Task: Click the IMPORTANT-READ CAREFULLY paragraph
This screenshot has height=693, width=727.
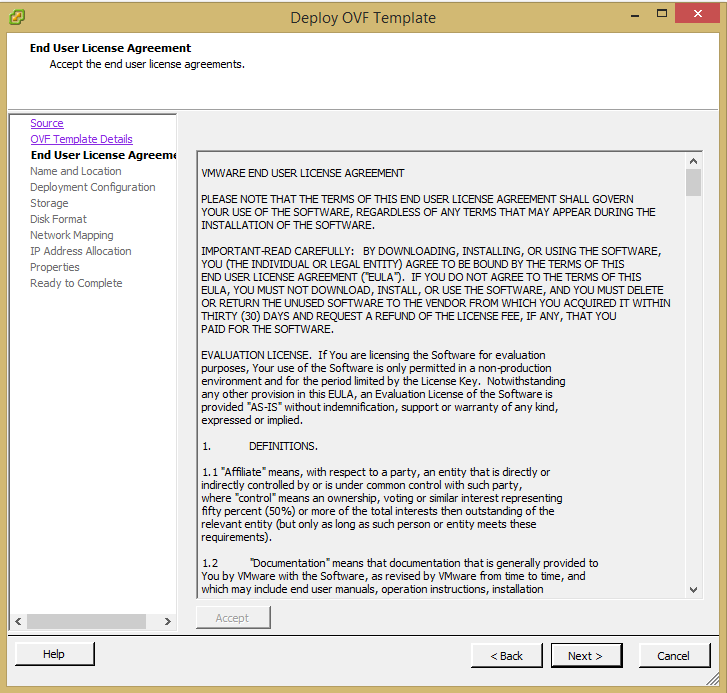Action: coord(436,290)
